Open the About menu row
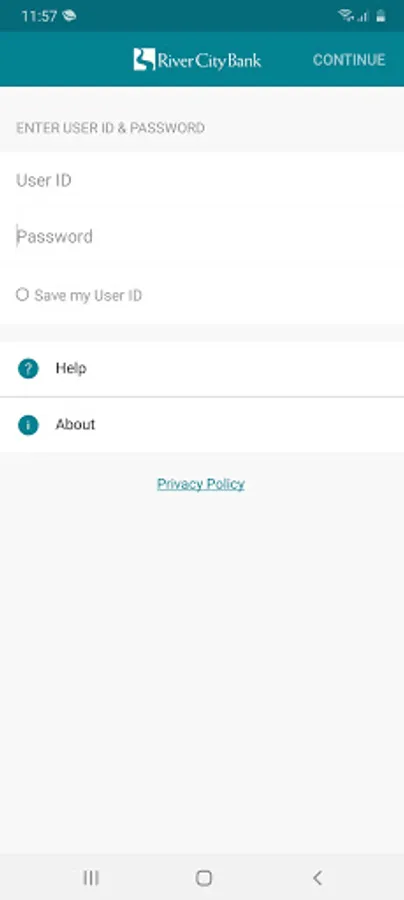 pyautogui.click(x=202, y=425)
